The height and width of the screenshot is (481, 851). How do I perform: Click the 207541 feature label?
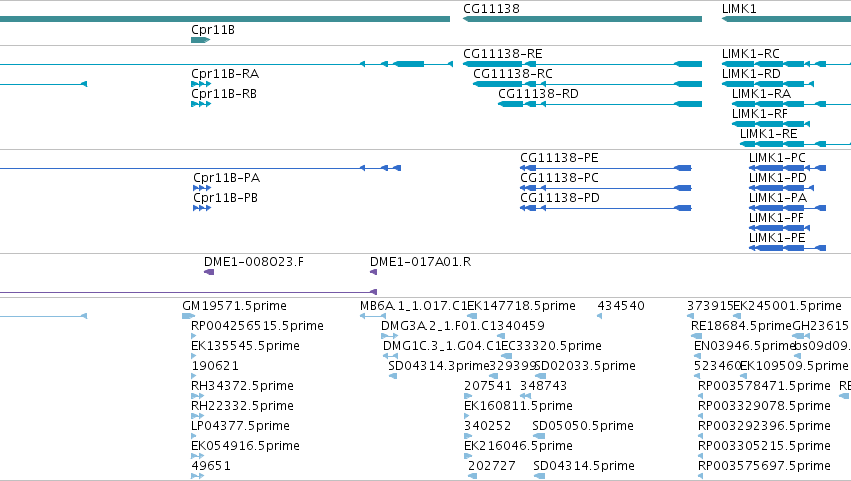tap(487, 386)
